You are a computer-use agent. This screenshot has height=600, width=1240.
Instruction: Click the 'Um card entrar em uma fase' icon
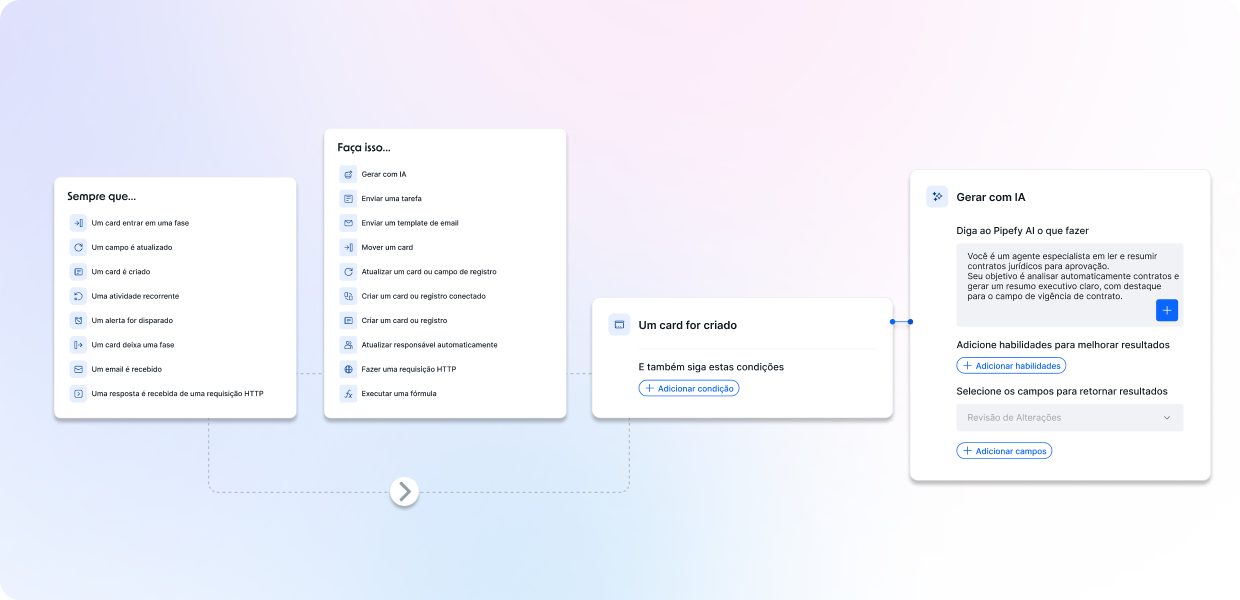(x=78, y=223)
